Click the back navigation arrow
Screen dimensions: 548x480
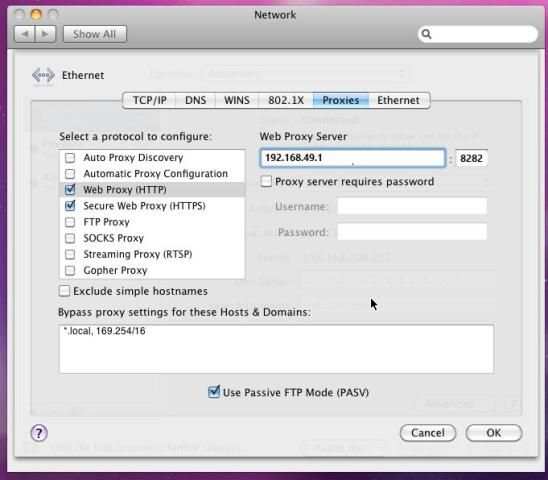point(24,34)
